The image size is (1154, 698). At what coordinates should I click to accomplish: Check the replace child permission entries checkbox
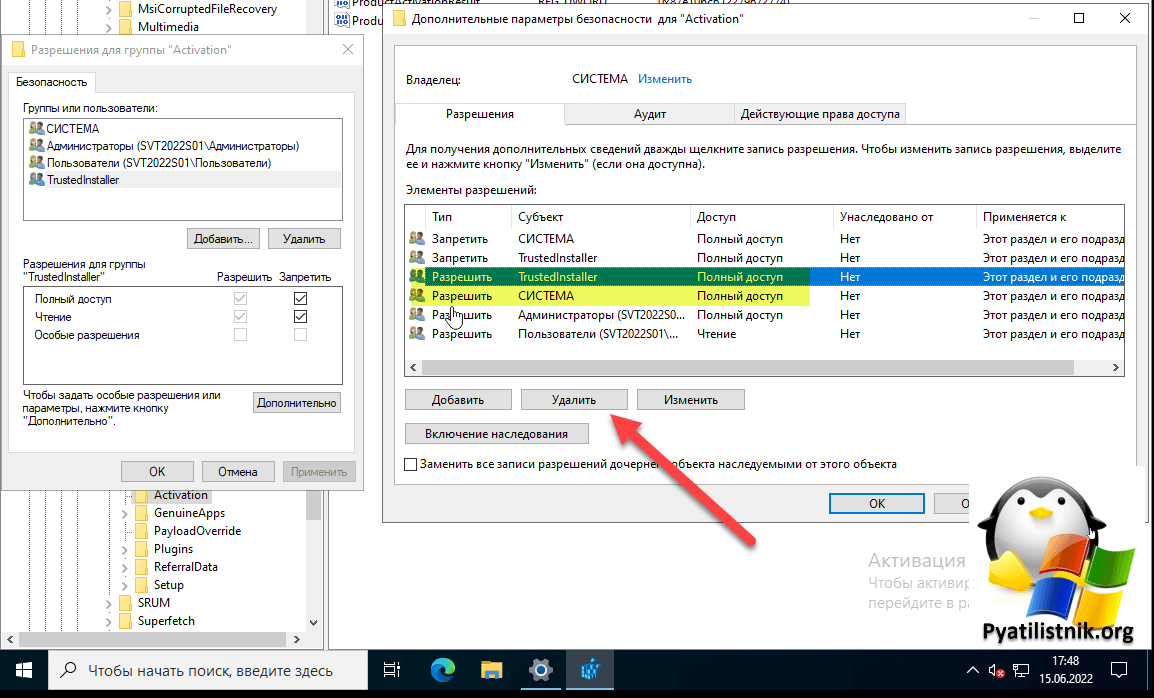pyautogui.click(x=411, y=464)
